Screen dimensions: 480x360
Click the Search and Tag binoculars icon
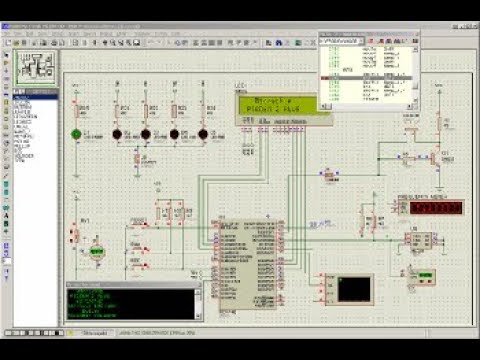coord(279,43)
